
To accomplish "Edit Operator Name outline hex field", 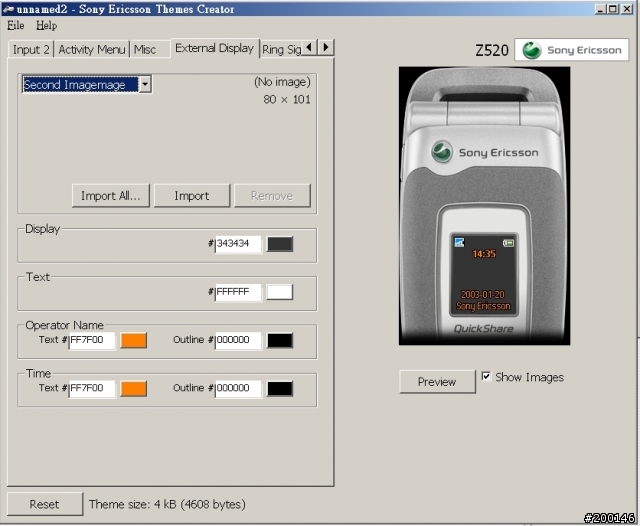I will click(238, 340).
